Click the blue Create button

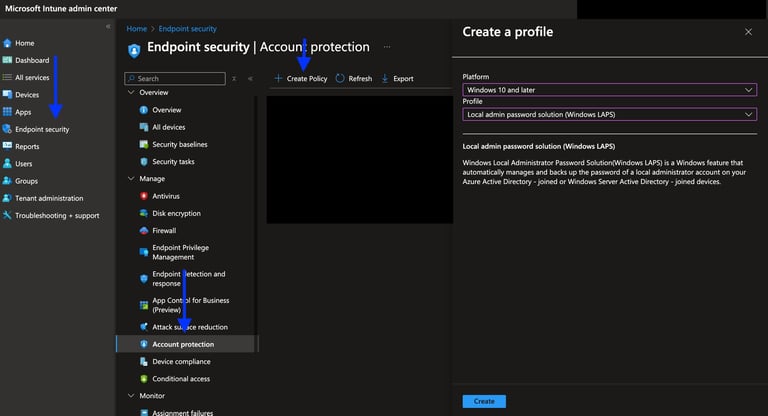(x=484, y=401)
